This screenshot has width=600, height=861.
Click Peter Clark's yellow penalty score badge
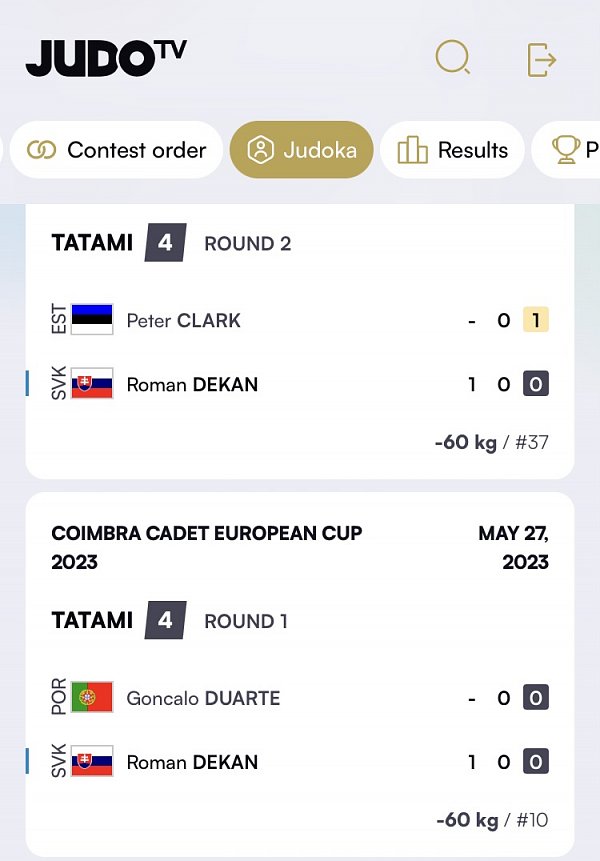pos(536,320)
